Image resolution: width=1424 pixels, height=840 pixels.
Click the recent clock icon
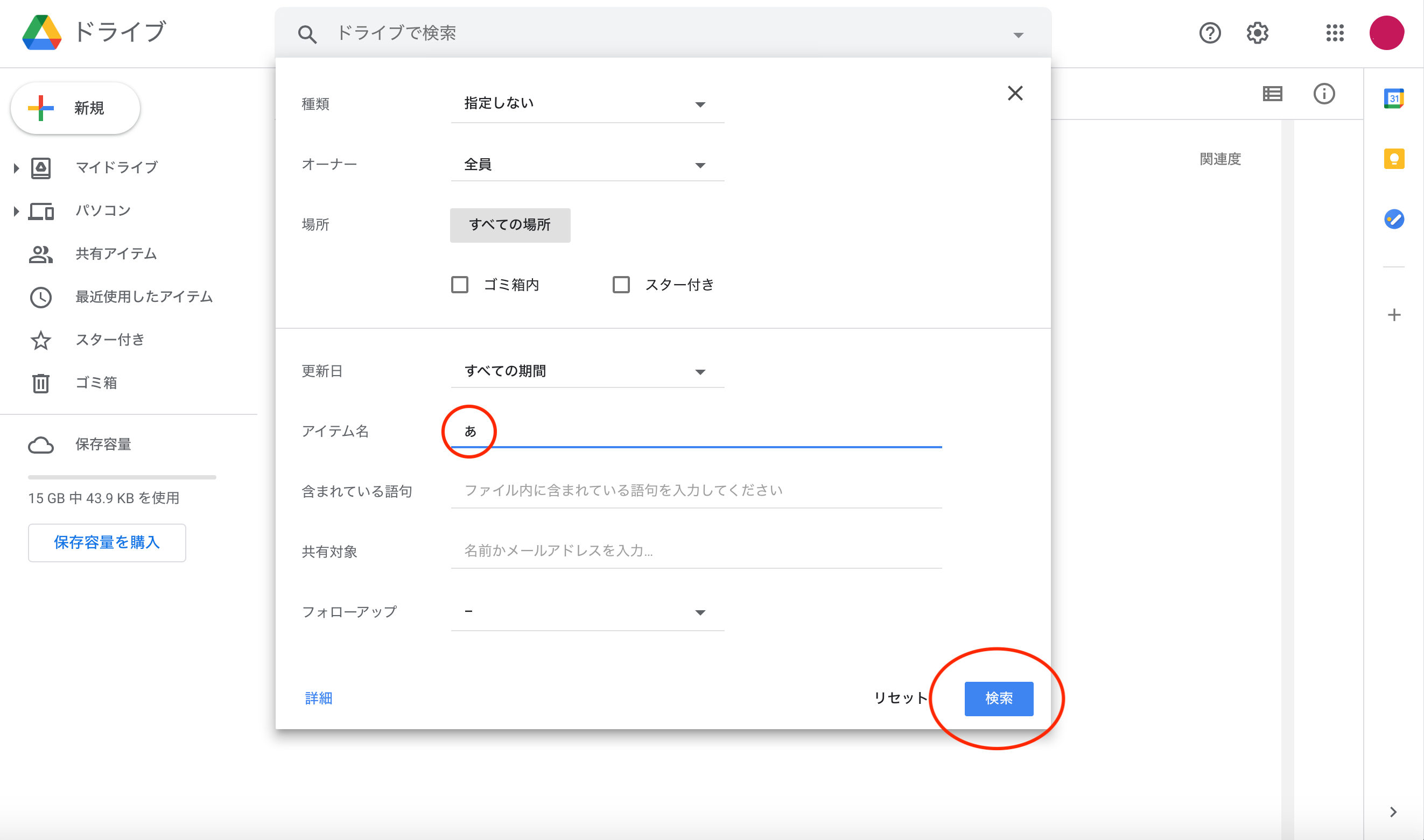pyautogui.click(x=41, y=297)
